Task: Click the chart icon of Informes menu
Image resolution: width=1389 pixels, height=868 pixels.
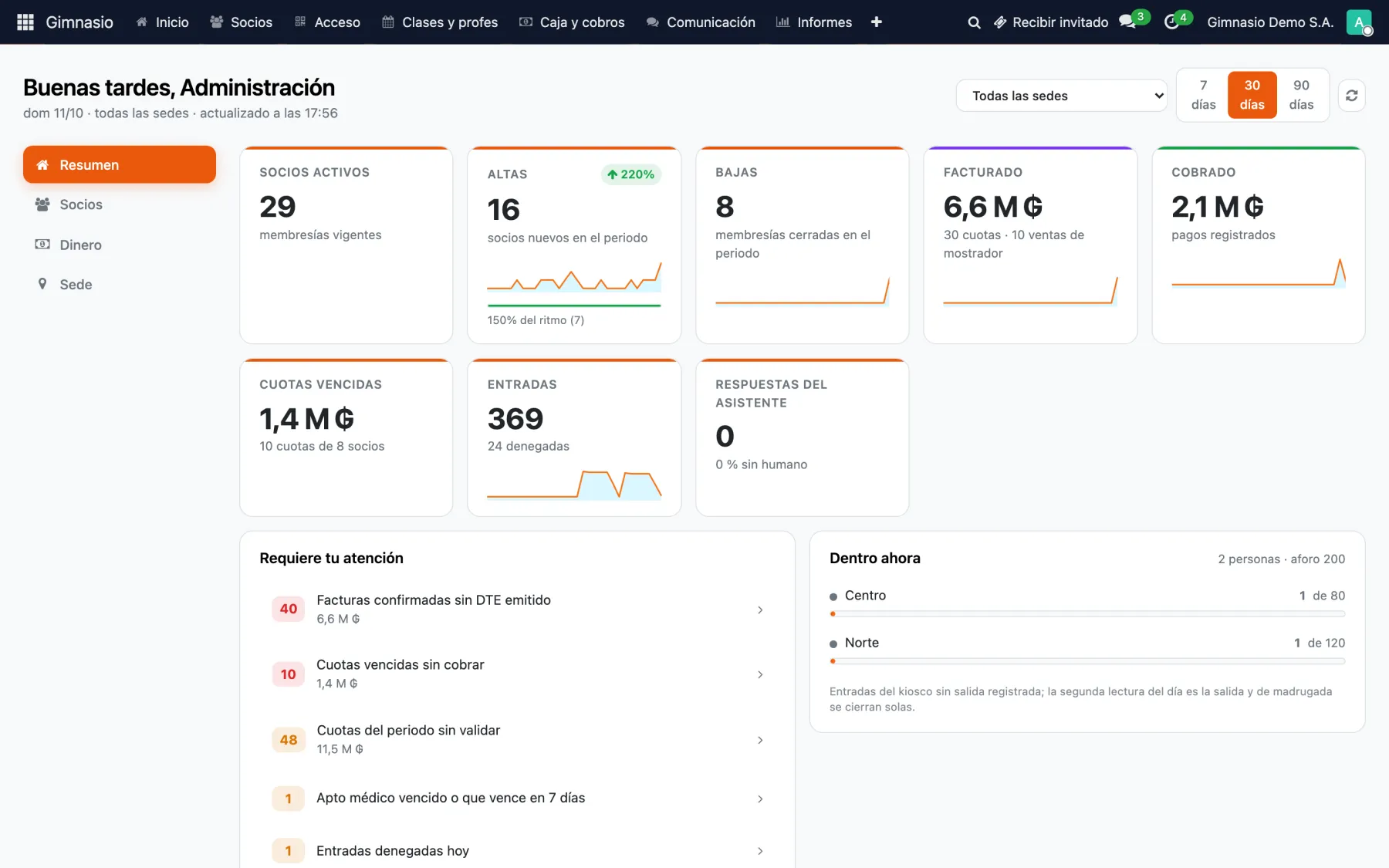Action: tap(782, 22)
